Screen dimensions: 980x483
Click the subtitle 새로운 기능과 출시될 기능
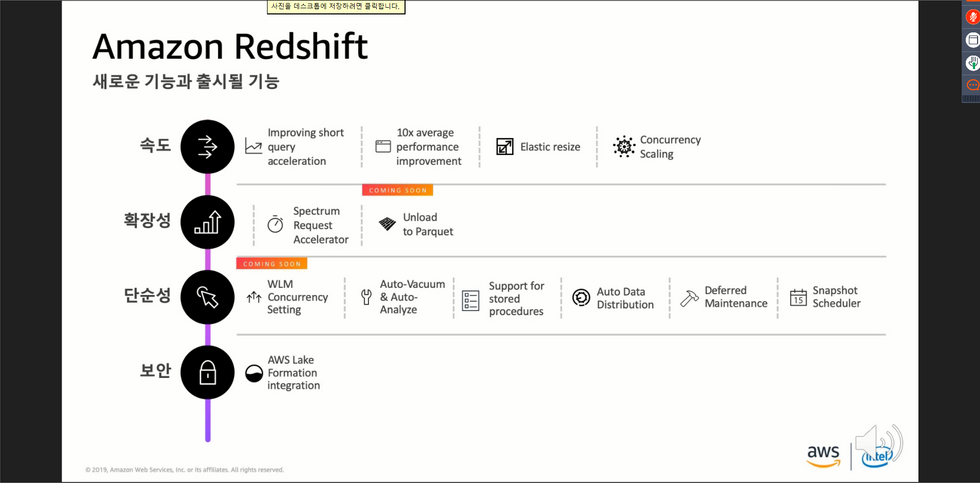(186, 81)
